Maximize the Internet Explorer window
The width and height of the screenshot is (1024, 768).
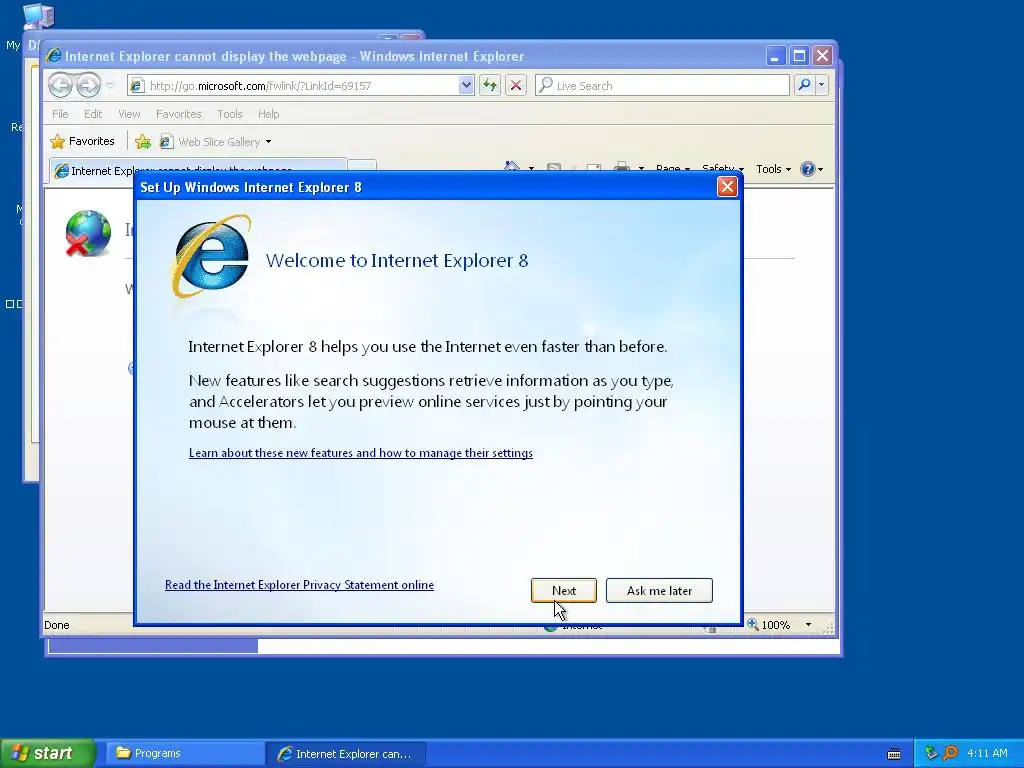click(799, 56)
